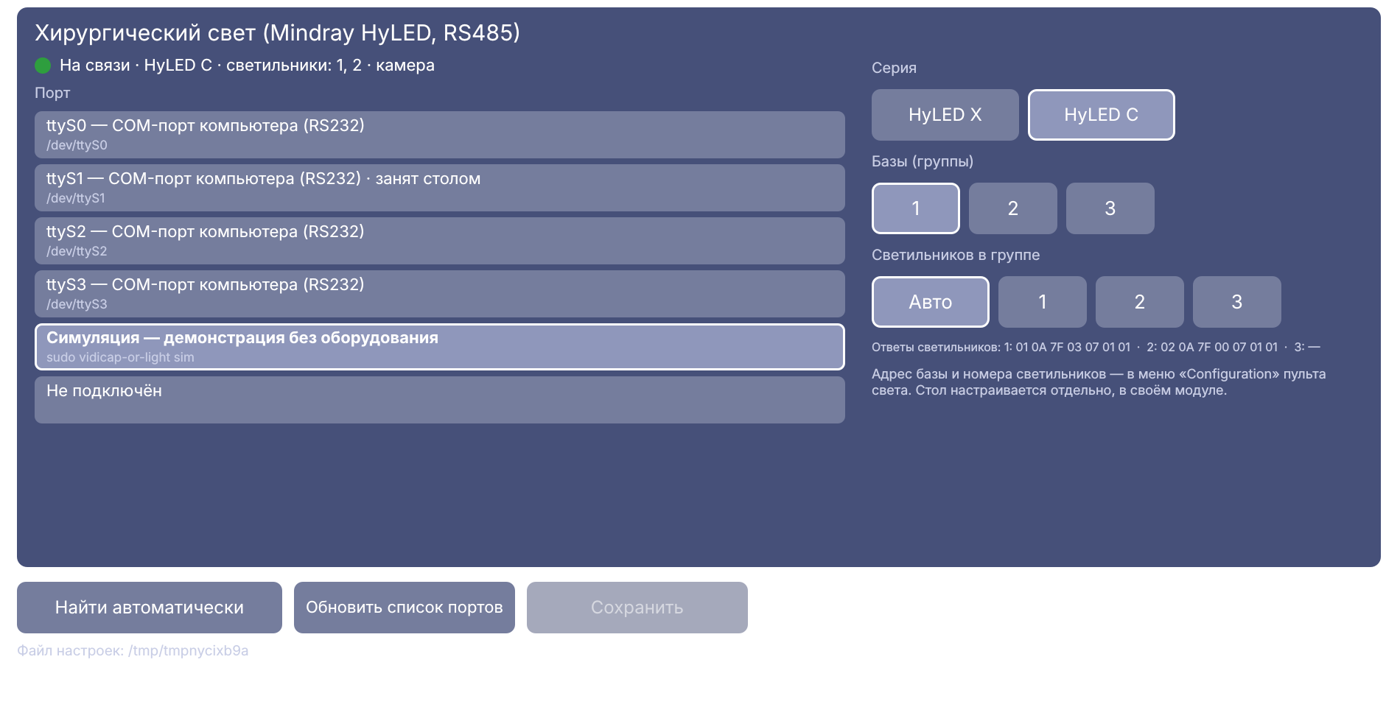The height and width of the screenshot is (707, 1400).
Task: Click the На связи status line
Action: (x=247, y=66)
